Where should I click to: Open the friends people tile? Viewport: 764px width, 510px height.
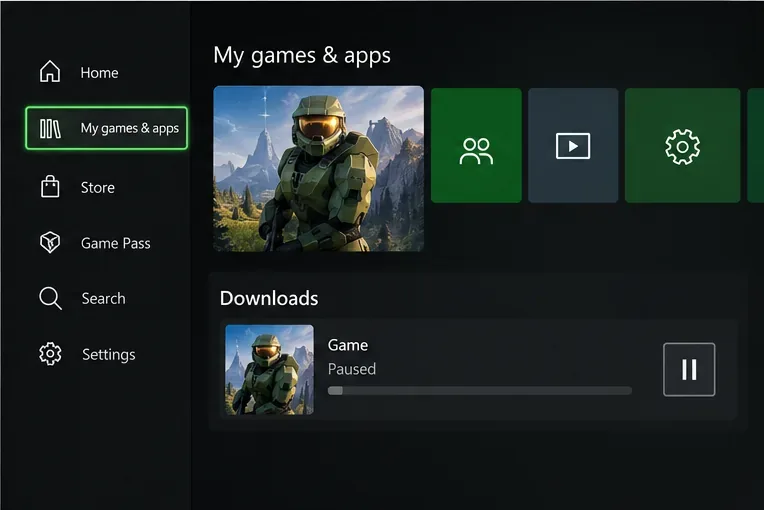coord(476,146)
